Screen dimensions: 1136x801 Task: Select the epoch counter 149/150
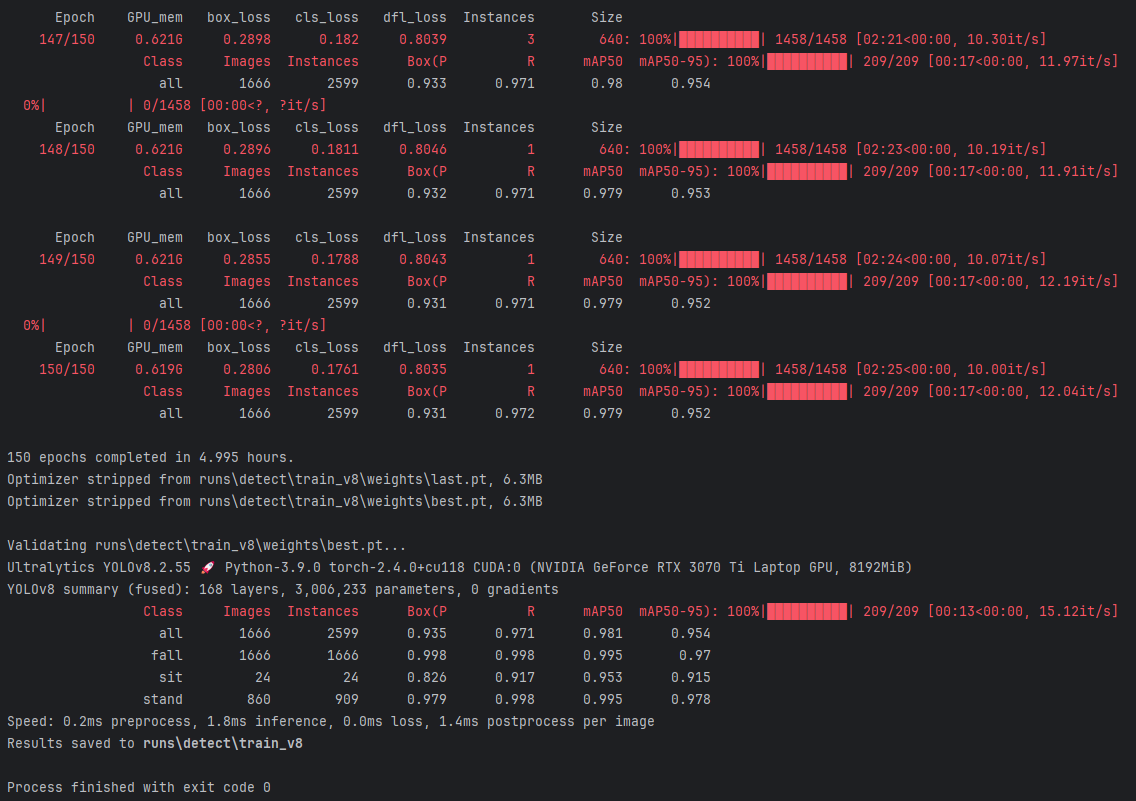(x=67, y=259)
